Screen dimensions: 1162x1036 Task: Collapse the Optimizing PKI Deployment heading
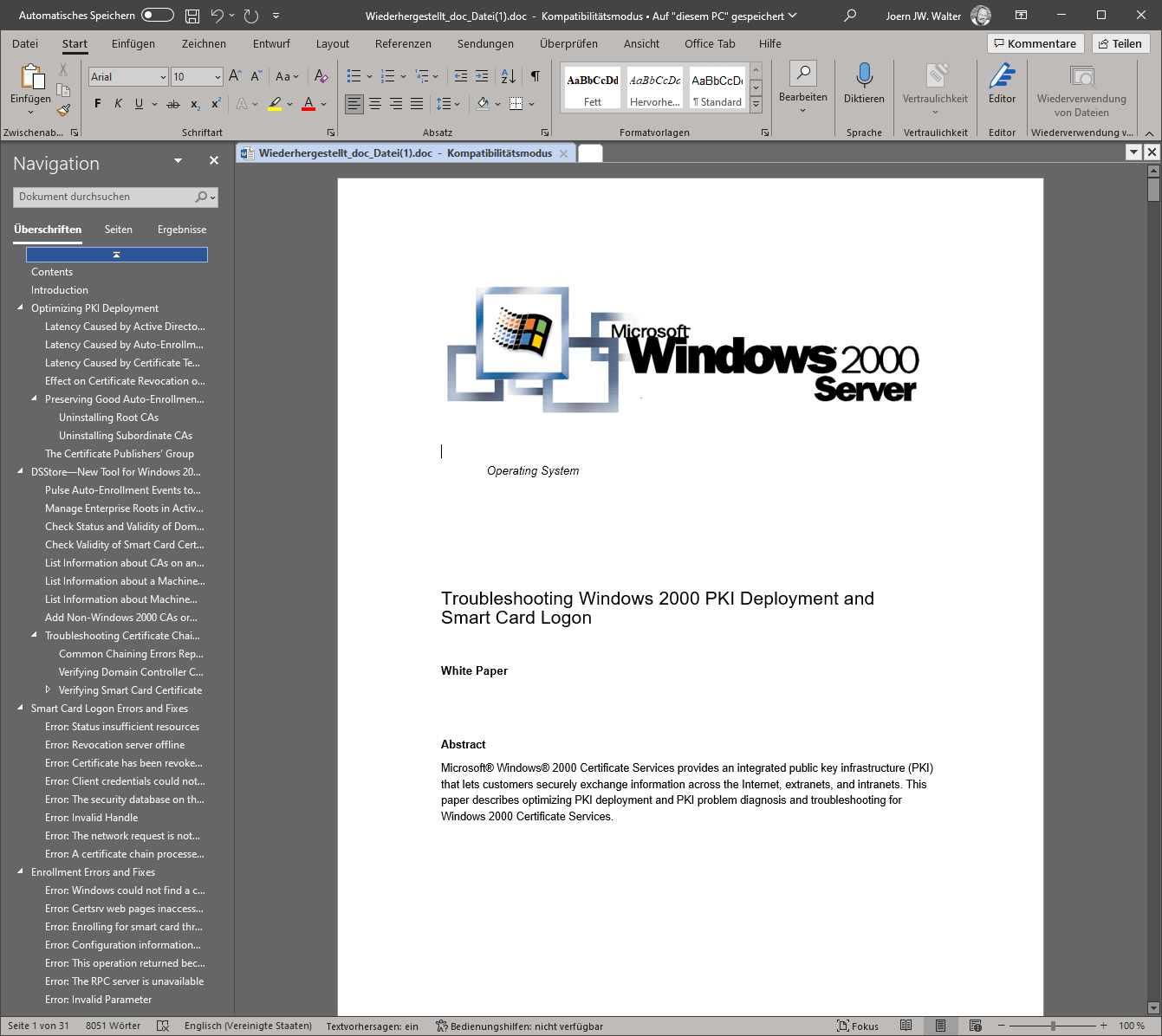click(21, 308)
